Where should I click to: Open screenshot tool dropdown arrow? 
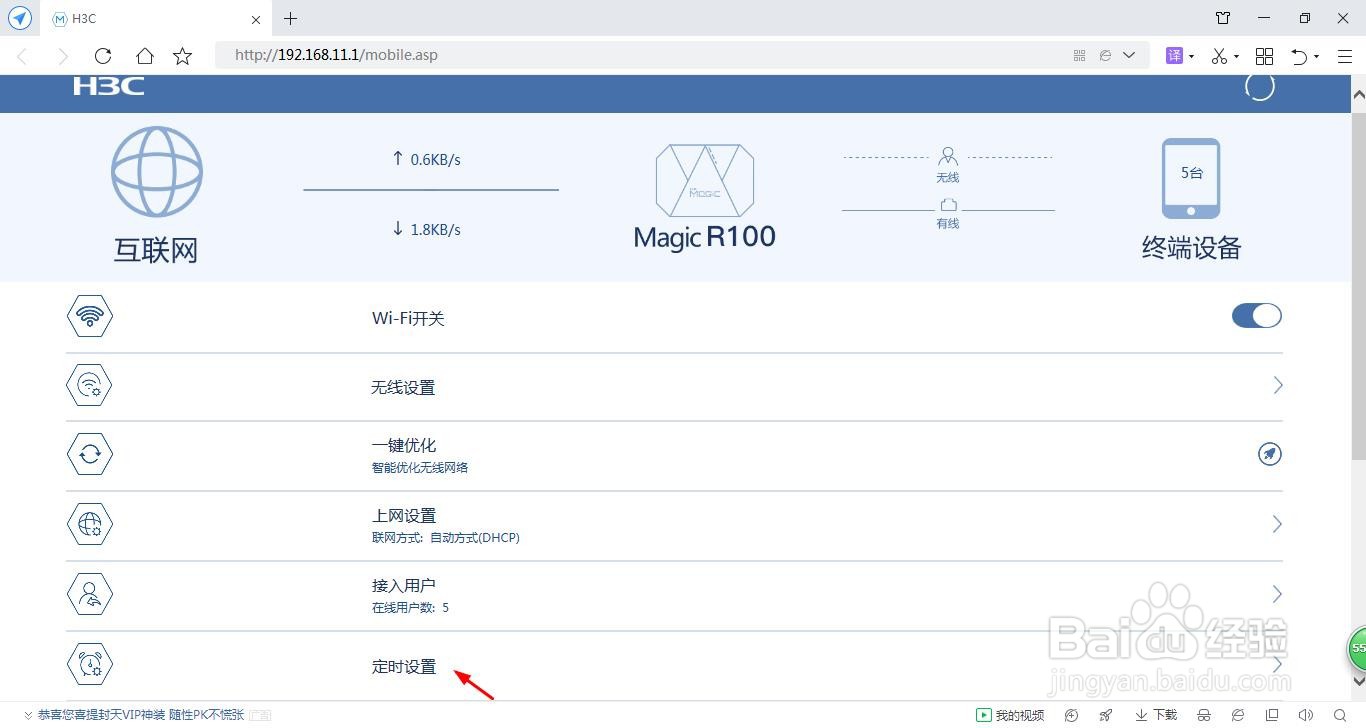1236,57
